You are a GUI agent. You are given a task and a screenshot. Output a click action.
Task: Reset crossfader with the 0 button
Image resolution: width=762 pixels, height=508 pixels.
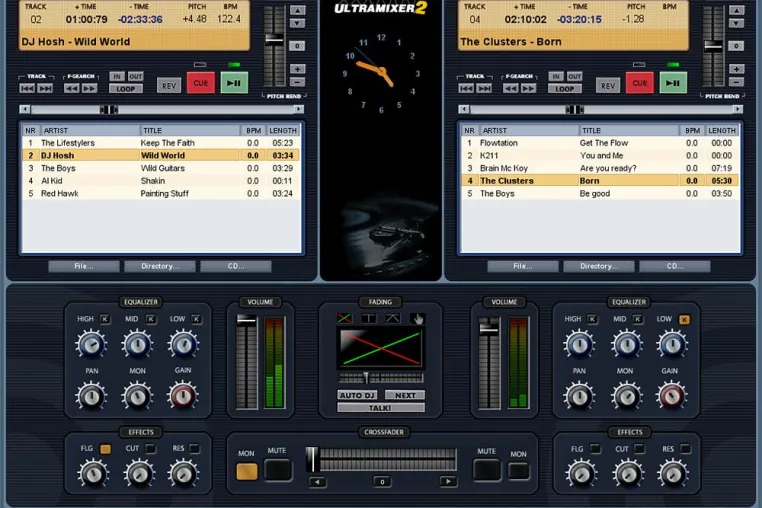point(382,482)
